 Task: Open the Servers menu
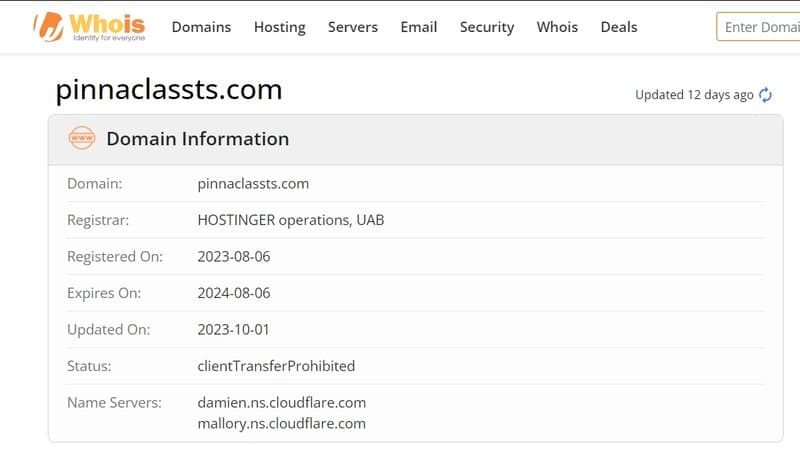tap(353, 27)
